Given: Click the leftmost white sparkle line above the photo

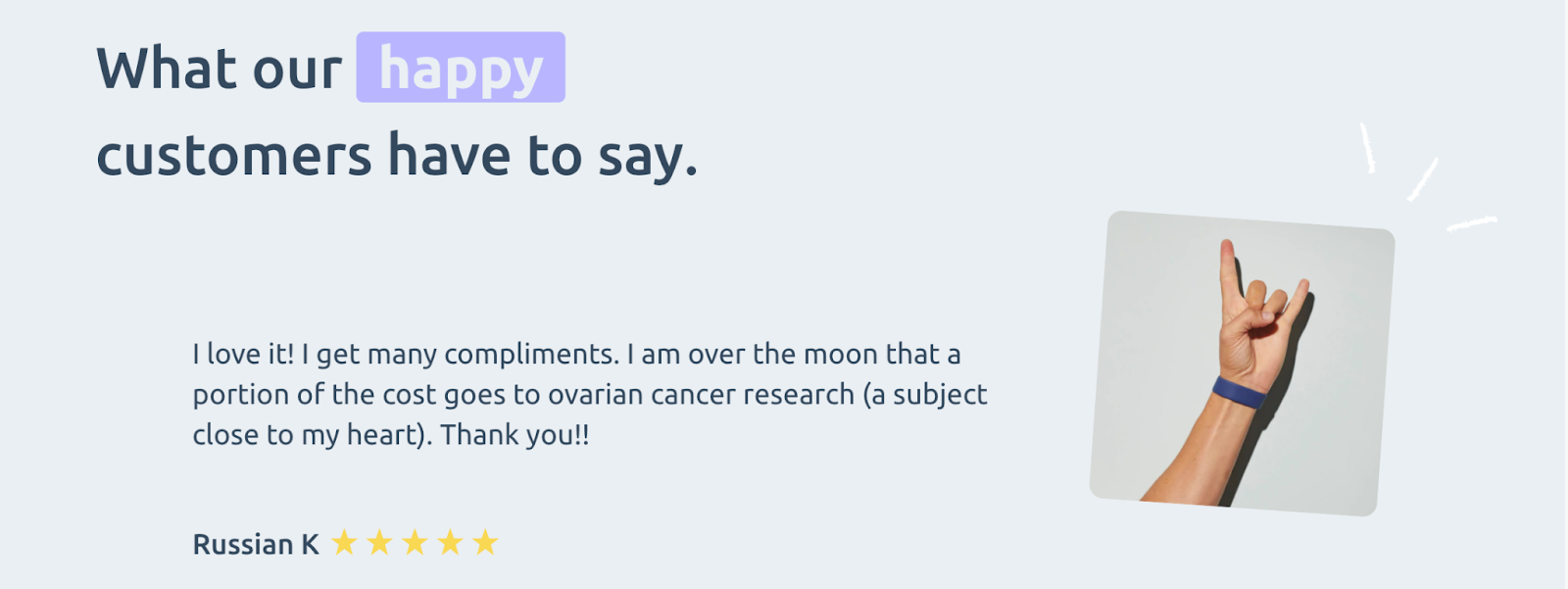Looking at the screenshot, I should [x=1367, y=149].
